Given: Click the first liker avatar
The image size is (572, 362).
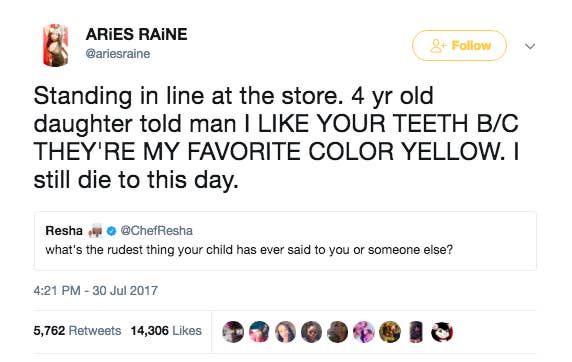Looking at the screenshot, I should 233,332.
